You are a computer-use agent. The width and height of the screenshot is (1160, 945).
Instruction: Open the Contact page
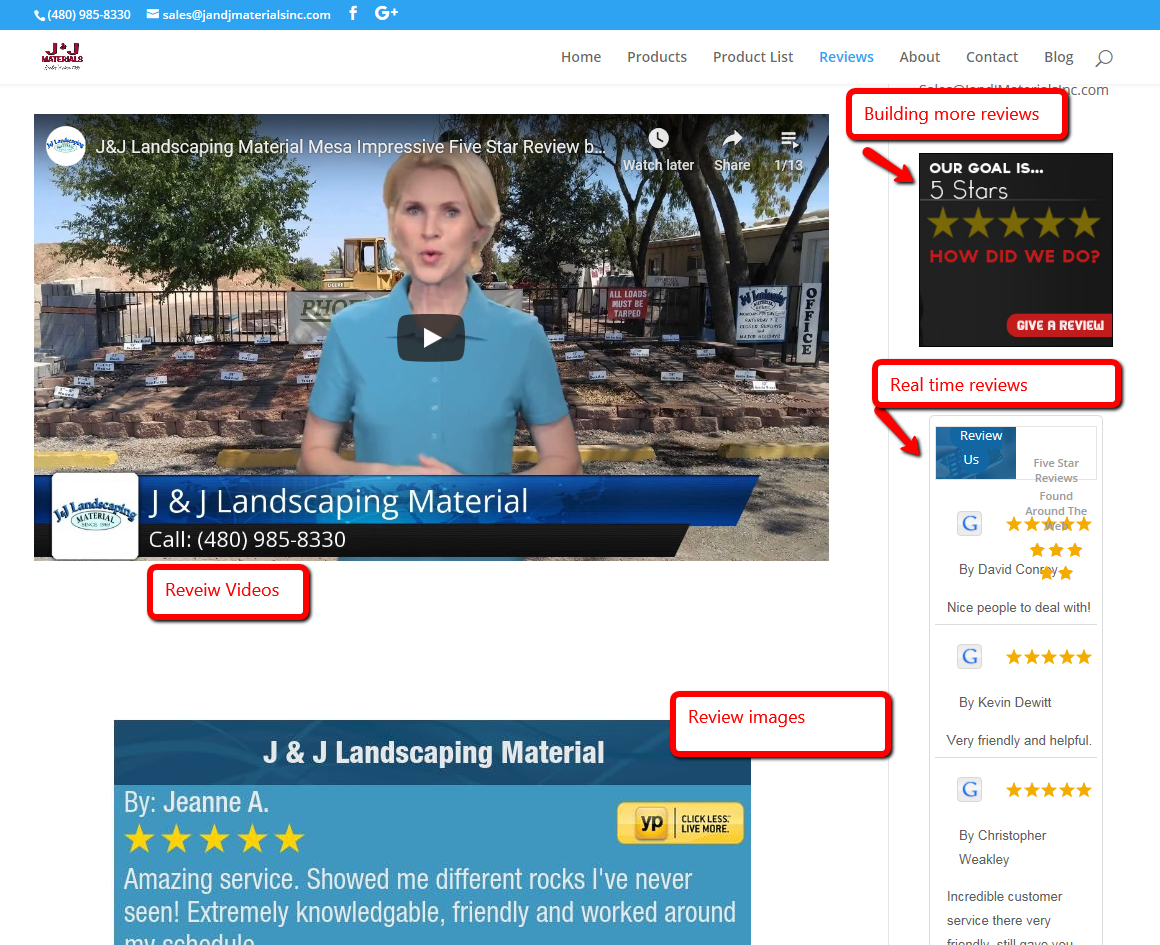coord(992,57)
